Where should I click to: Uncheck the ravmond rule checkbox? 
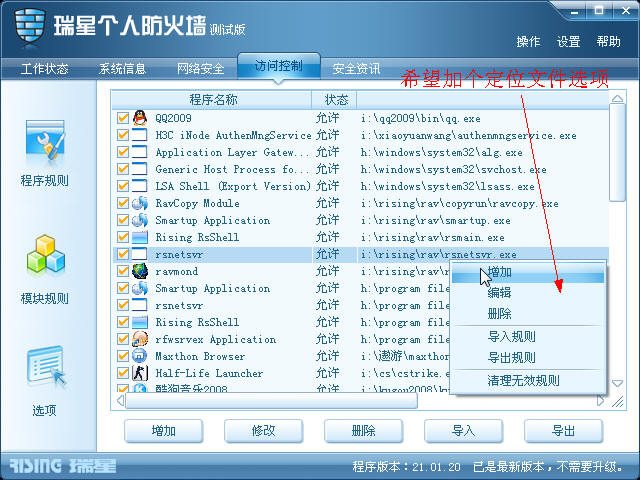(123, 271)
